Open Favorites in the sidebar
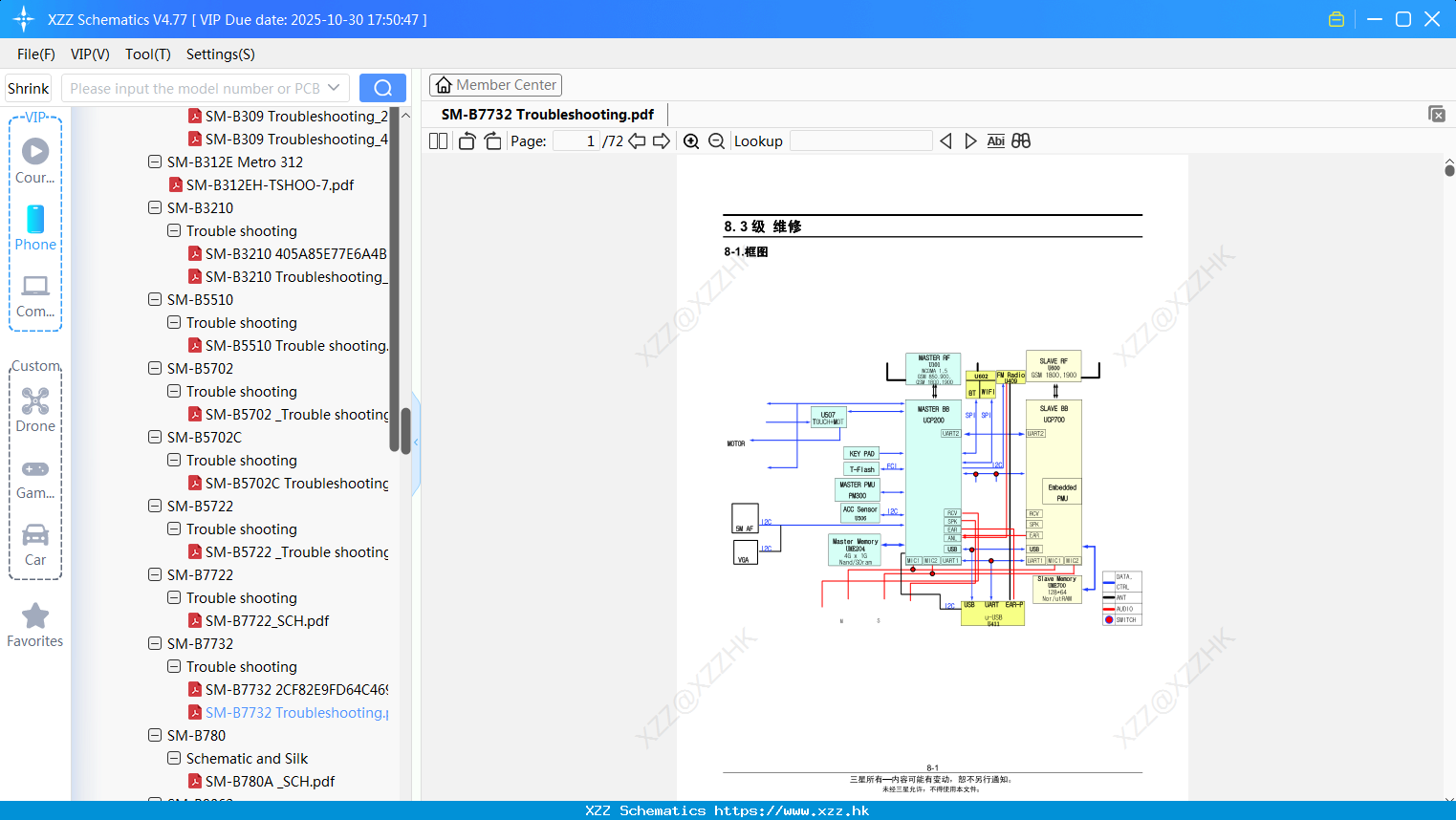 click(x=35, y=625)
